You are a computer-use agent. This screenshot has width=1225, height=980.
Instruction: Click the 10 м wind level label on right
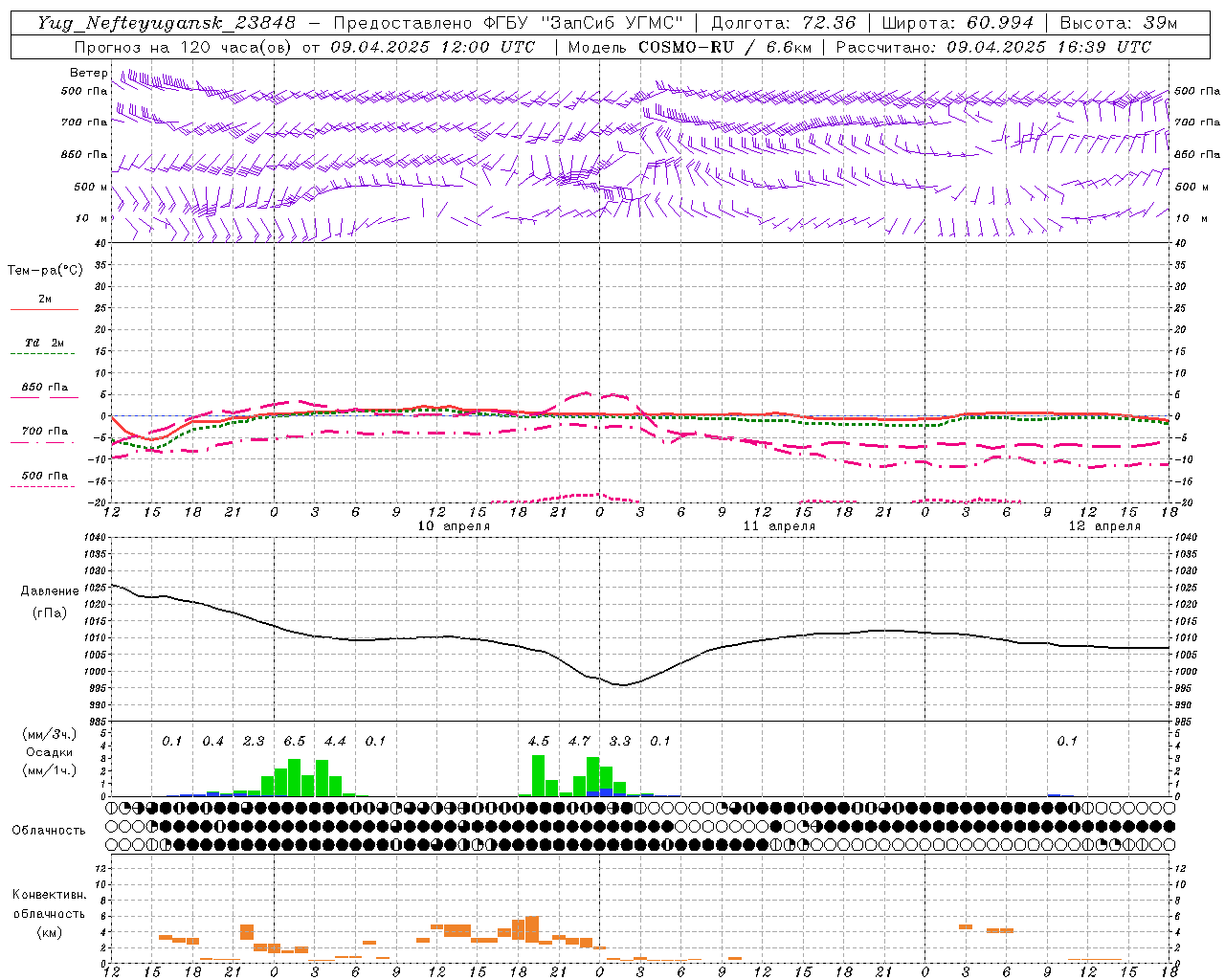[1191, 218]
